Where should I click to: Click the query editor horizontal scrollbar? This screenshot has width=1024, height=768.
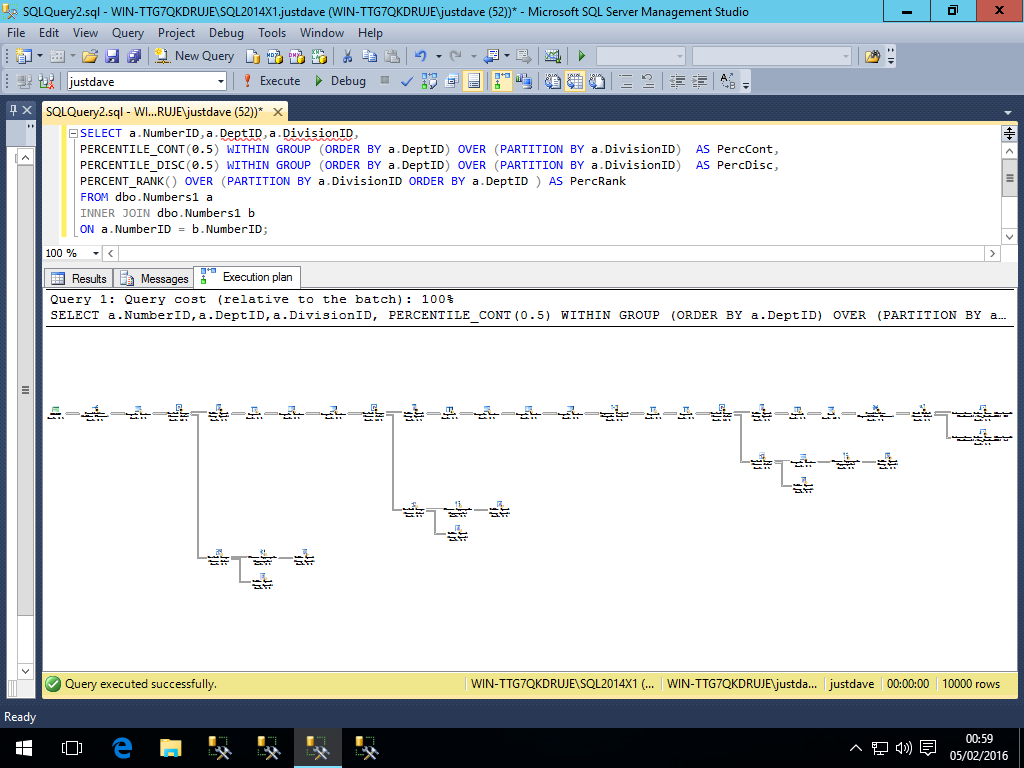click(550, 253)
